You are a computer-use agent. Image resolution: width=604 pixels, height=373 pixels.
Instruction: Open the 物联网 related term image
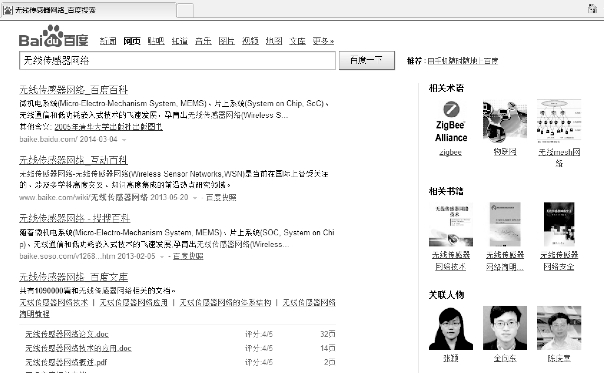505,122
